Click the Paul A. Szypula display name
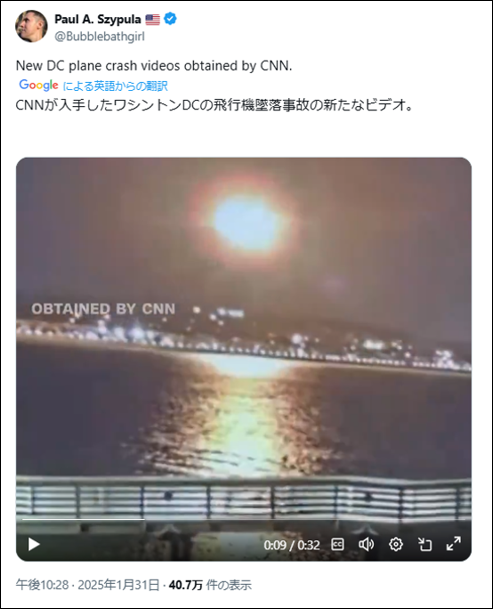Screen dimensions: 493x609 click(98, 19)
